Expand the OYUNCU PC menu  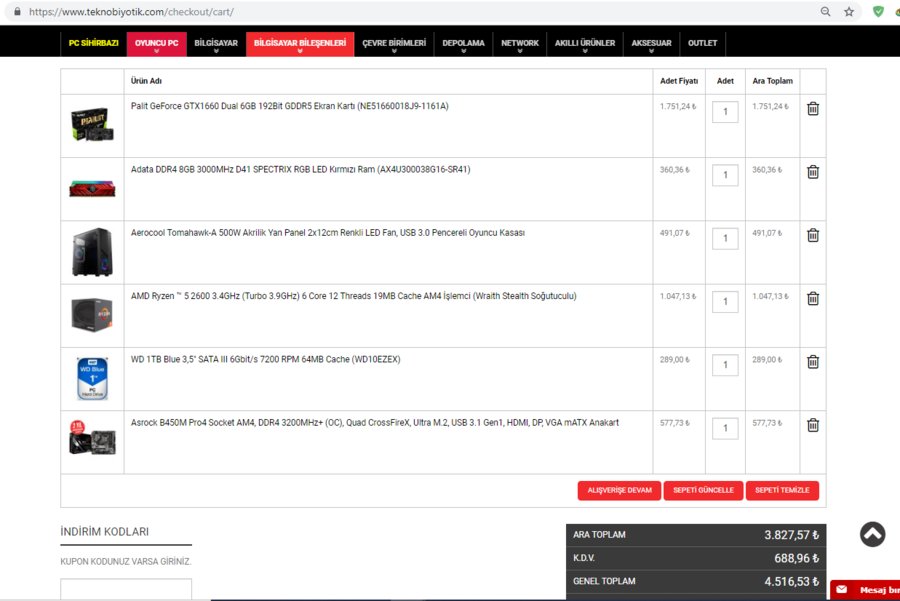coord(156,44)
